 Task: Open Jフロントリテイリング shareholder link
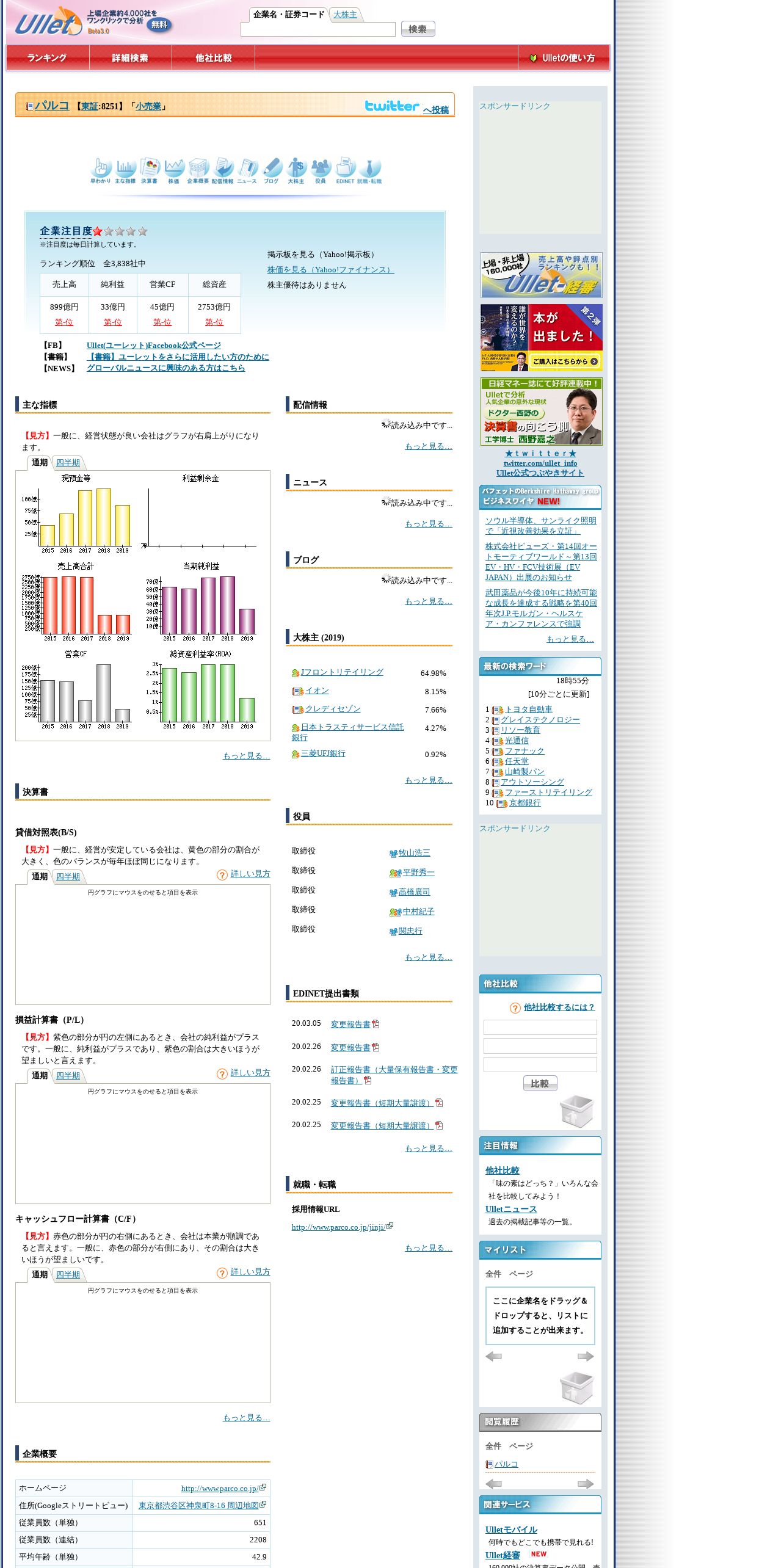tap(342, 672)
